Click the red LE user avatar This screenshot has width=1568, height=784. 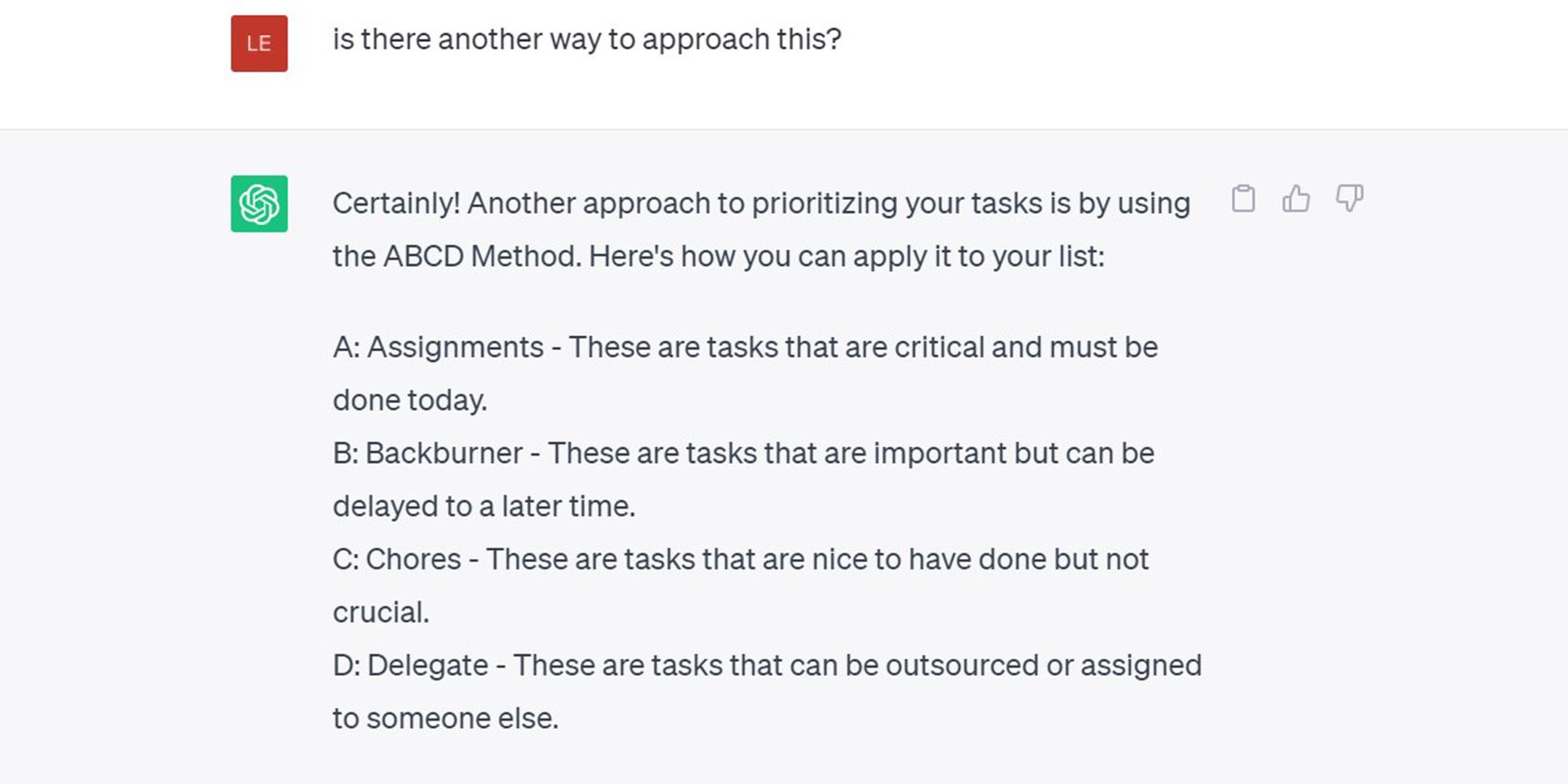(x=259, y=43)
